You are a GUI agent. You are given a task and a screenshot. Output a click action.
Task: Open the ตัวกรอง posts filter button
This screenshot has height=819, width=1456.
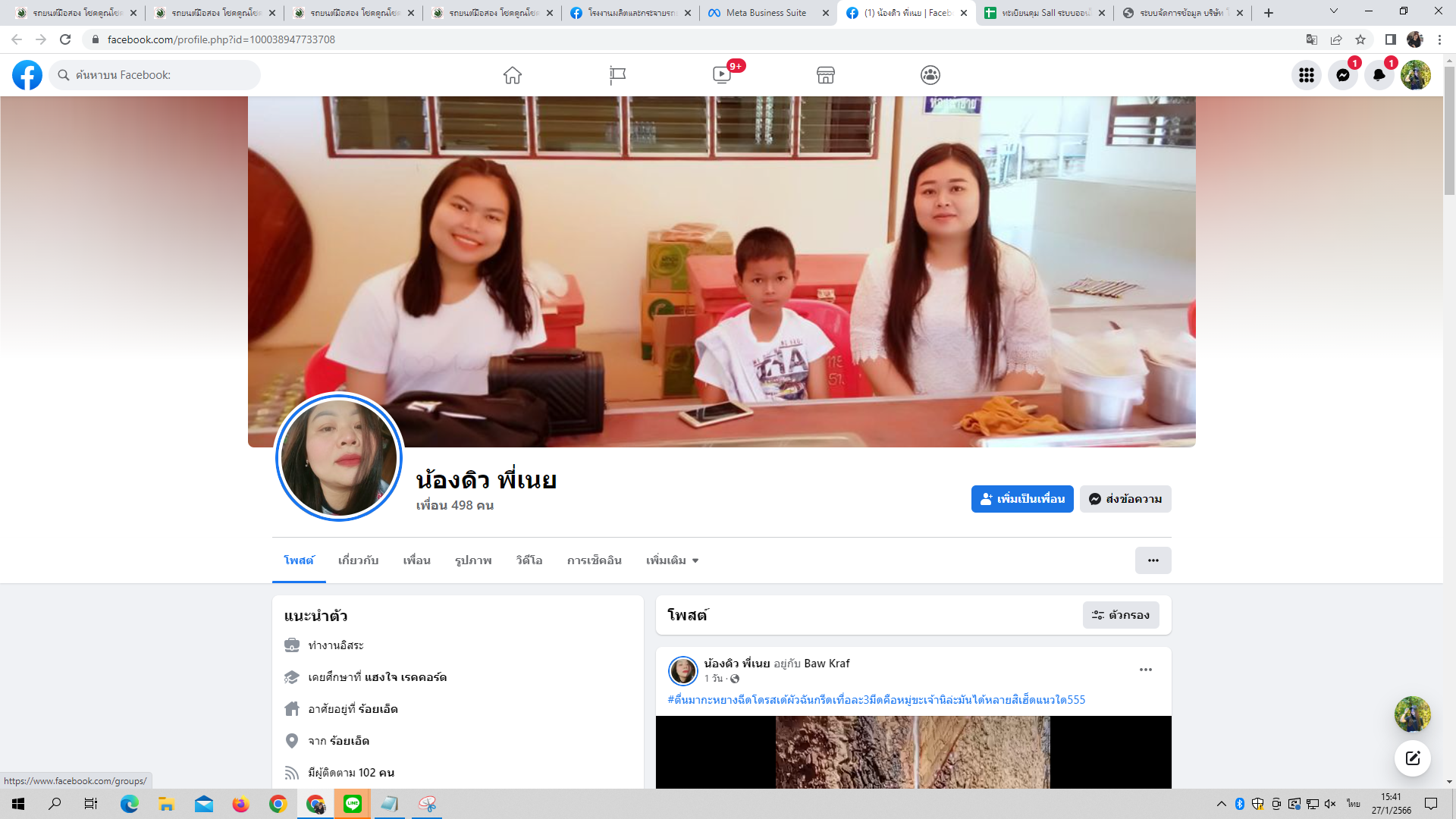coord(1120,615)
